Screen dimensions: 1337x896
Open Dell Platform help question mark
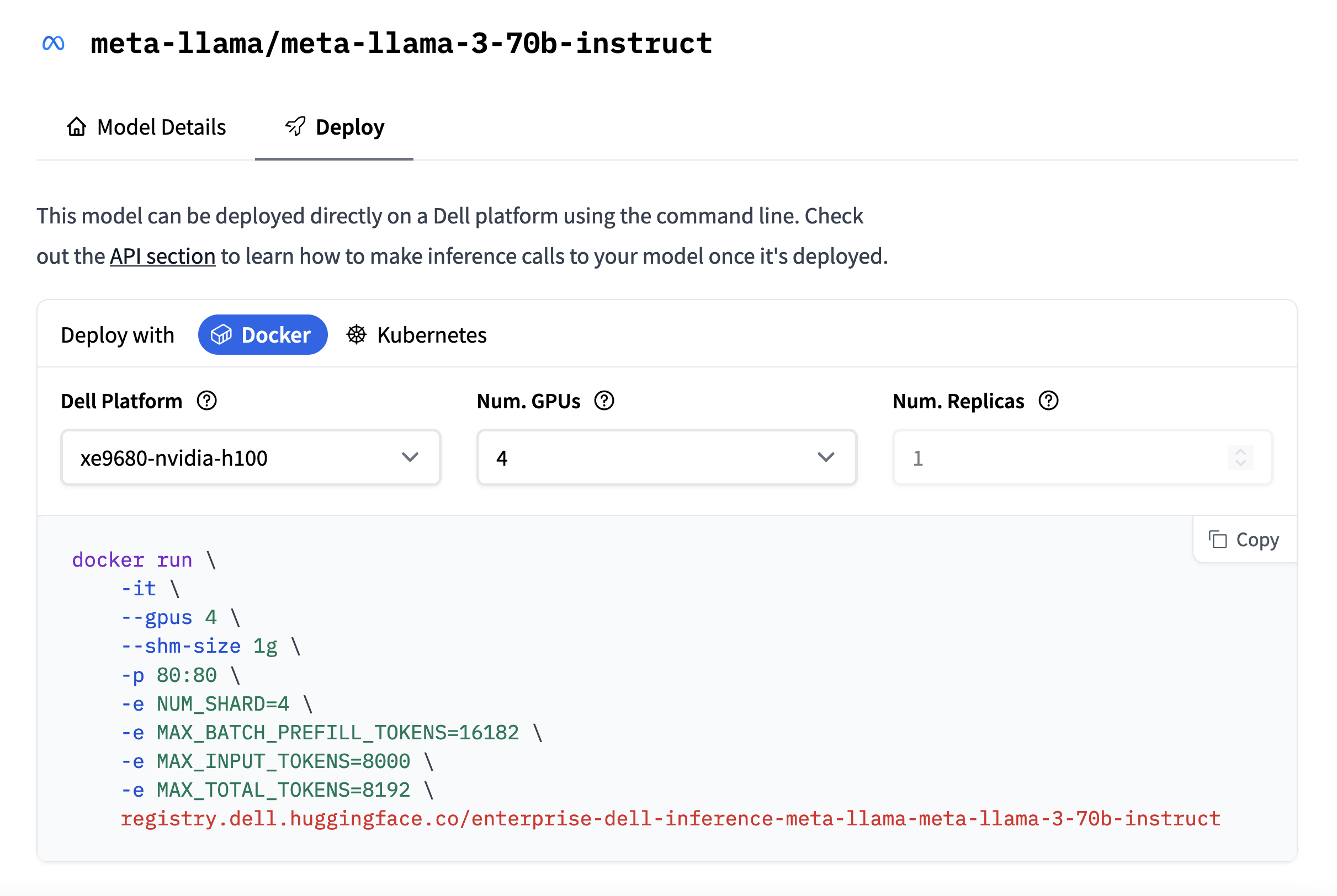[207, 401]
